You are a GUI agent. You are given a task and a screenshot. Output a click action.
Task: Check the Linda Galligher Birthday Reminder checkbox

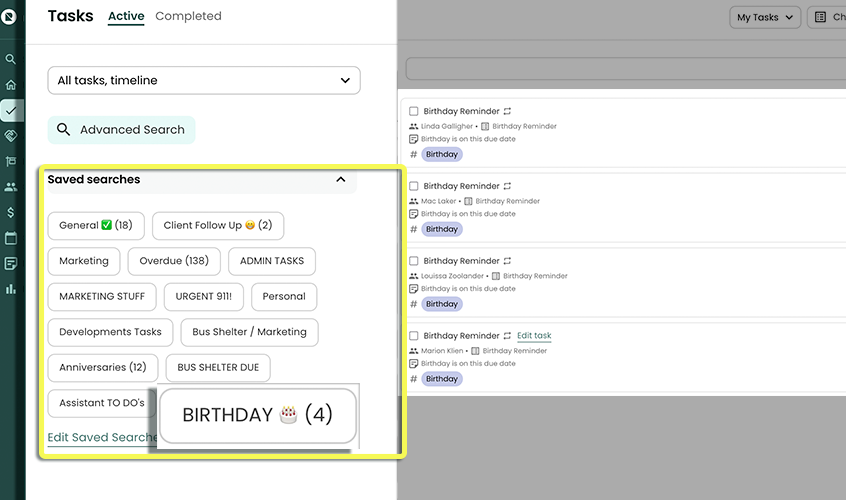tap(414, 112)
